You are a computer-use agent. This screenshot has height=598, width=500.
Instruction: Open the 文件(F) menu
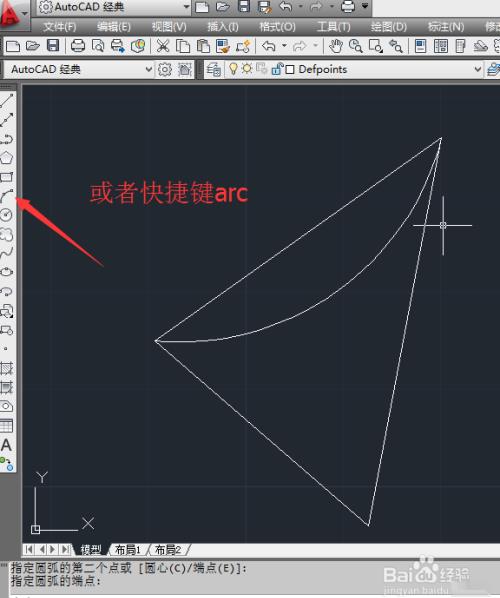tap(59, 27)
